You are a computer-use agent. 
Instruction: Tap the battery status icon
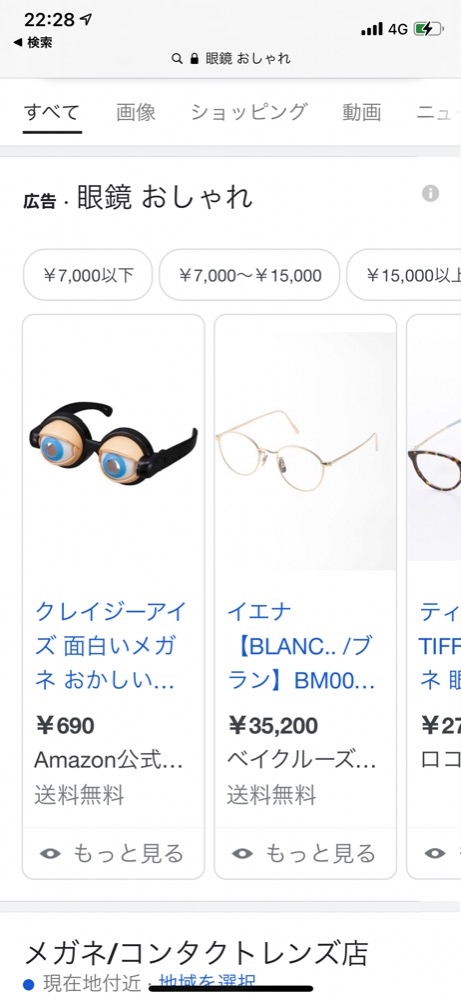428,29
